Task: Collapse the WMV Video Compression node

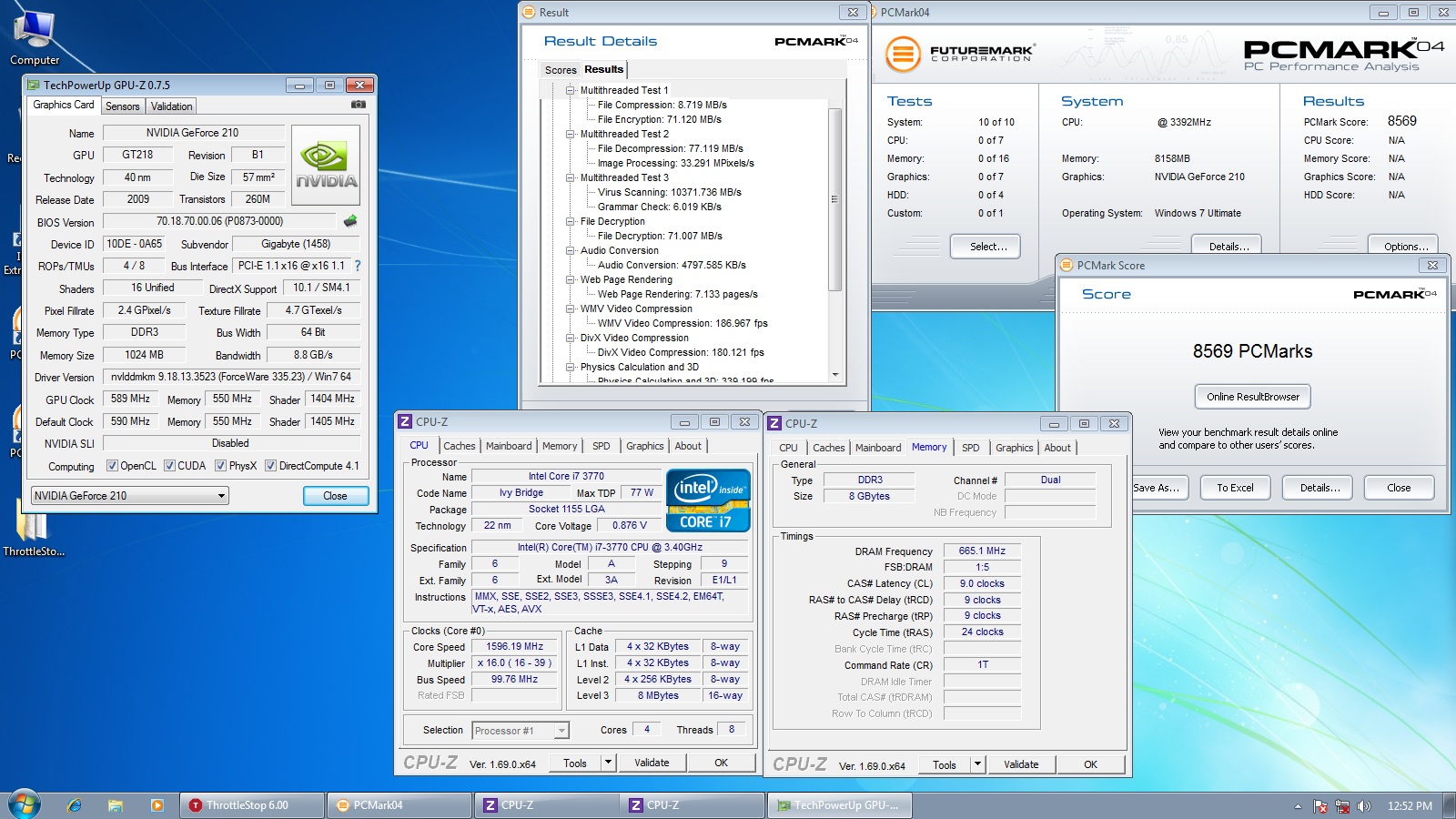Action: [x=571, y=308]
